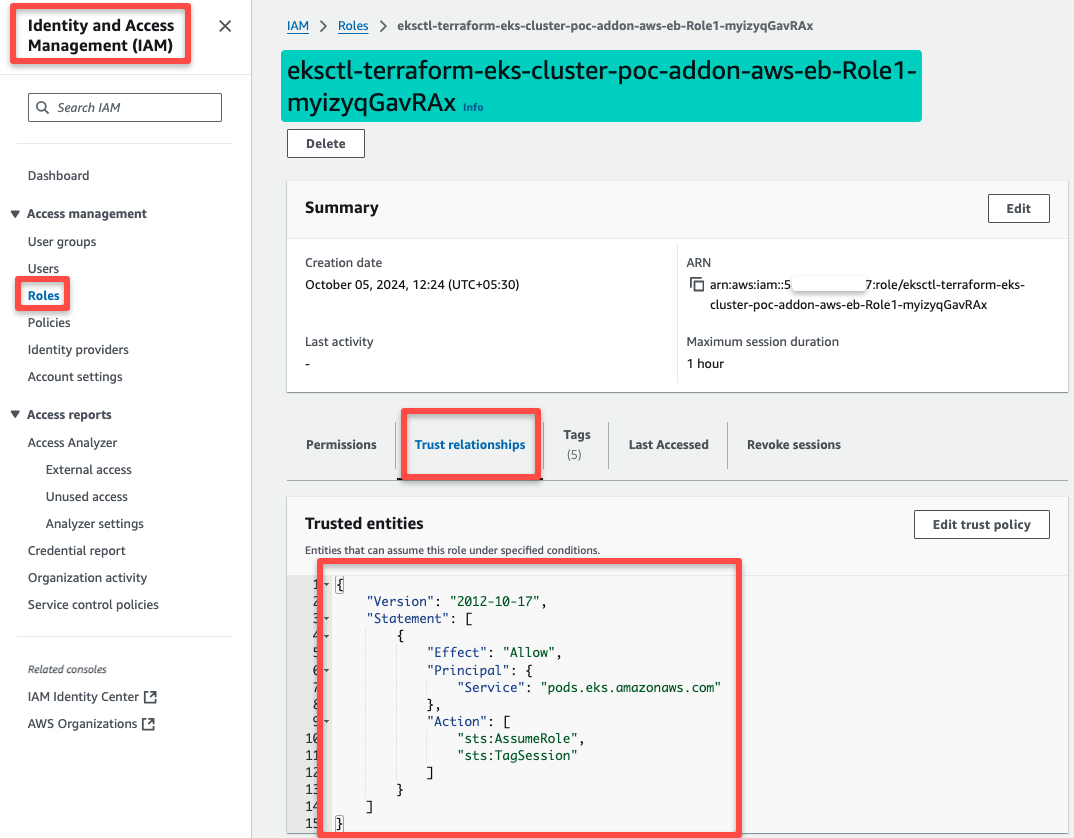1074x838 pixels.
Task: Open the Tags tab
Action: 577,444
